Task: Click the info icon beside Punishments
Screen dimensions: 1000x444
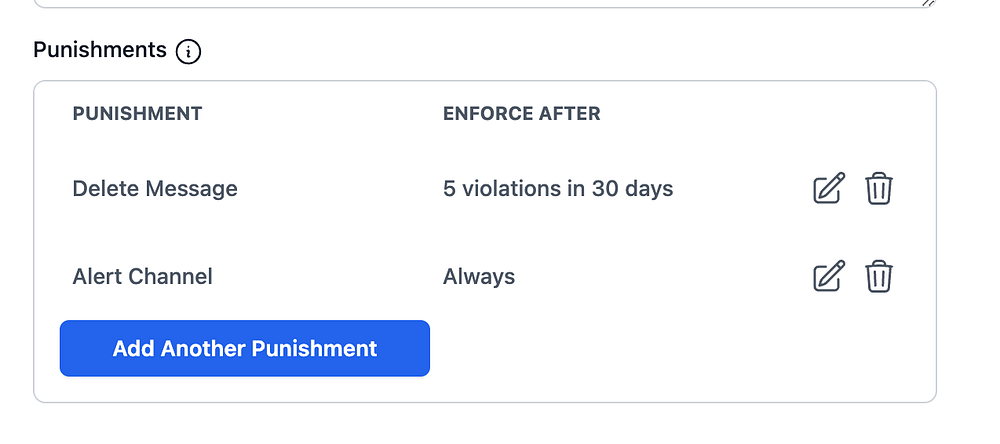Action: coord(188,51)
